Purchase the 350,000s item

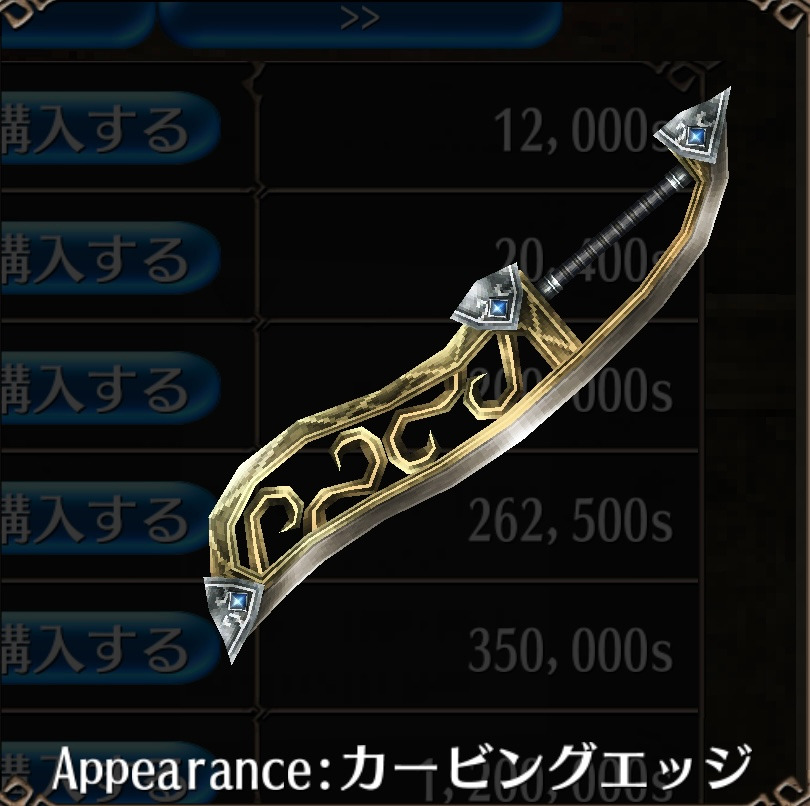point(110,648)
